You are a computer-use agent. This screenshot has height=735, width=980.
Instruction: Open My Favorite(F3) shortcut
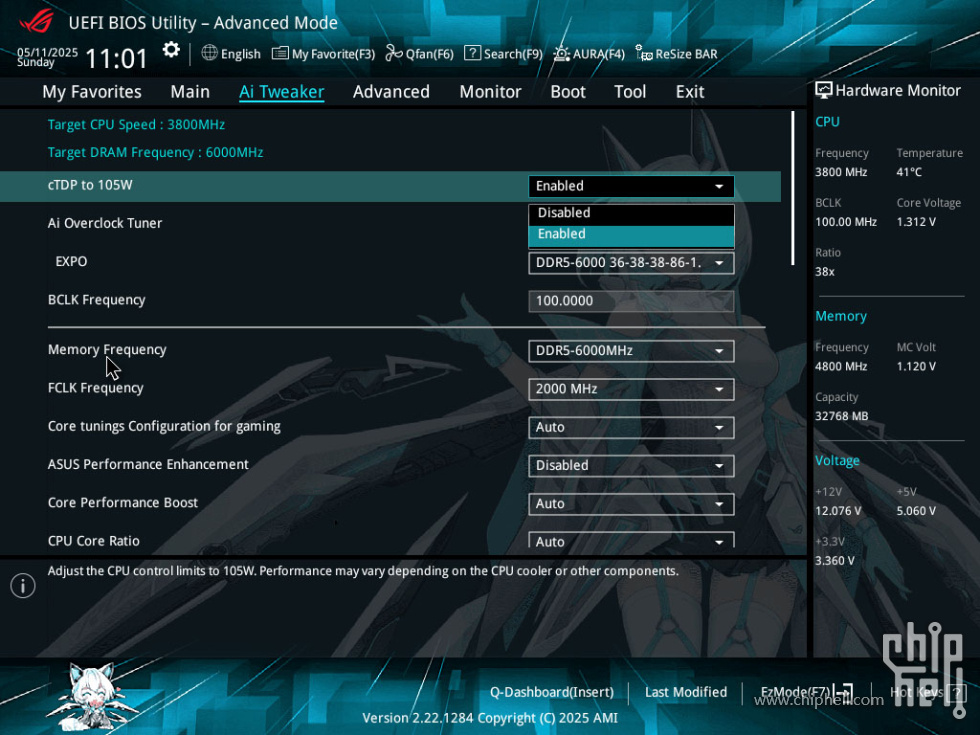pyautogui.click(x=333, y=54)
